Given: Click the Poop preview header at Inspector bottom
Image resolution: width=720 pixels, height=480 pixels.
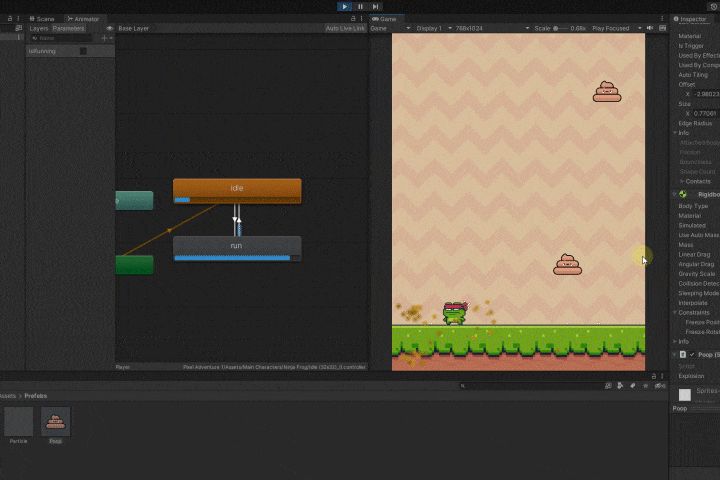Looking at the screenshot, I should 694,408.
